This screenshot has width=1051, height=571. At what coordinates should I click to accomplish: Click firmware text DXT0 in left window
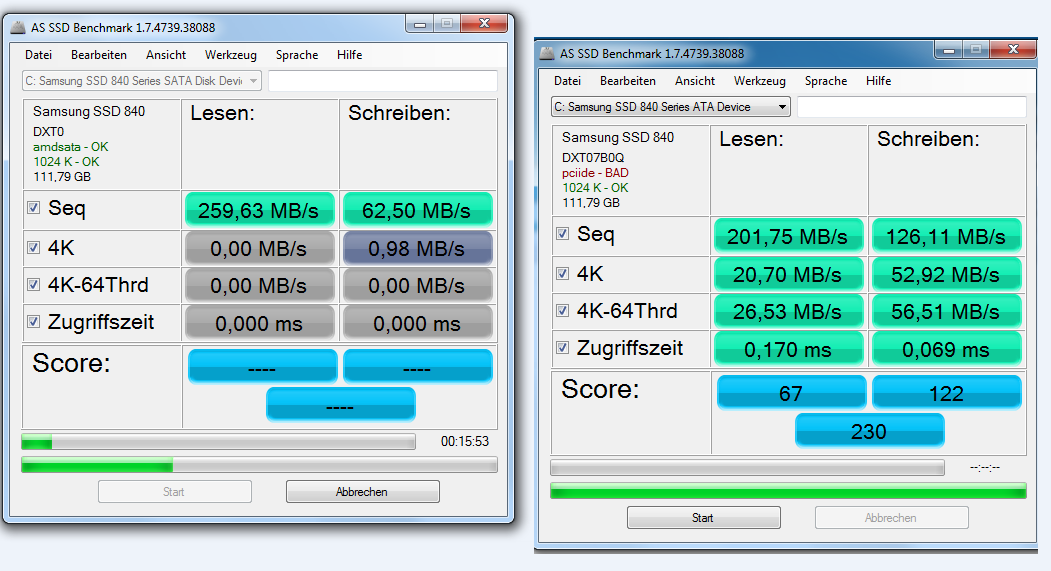48,132
